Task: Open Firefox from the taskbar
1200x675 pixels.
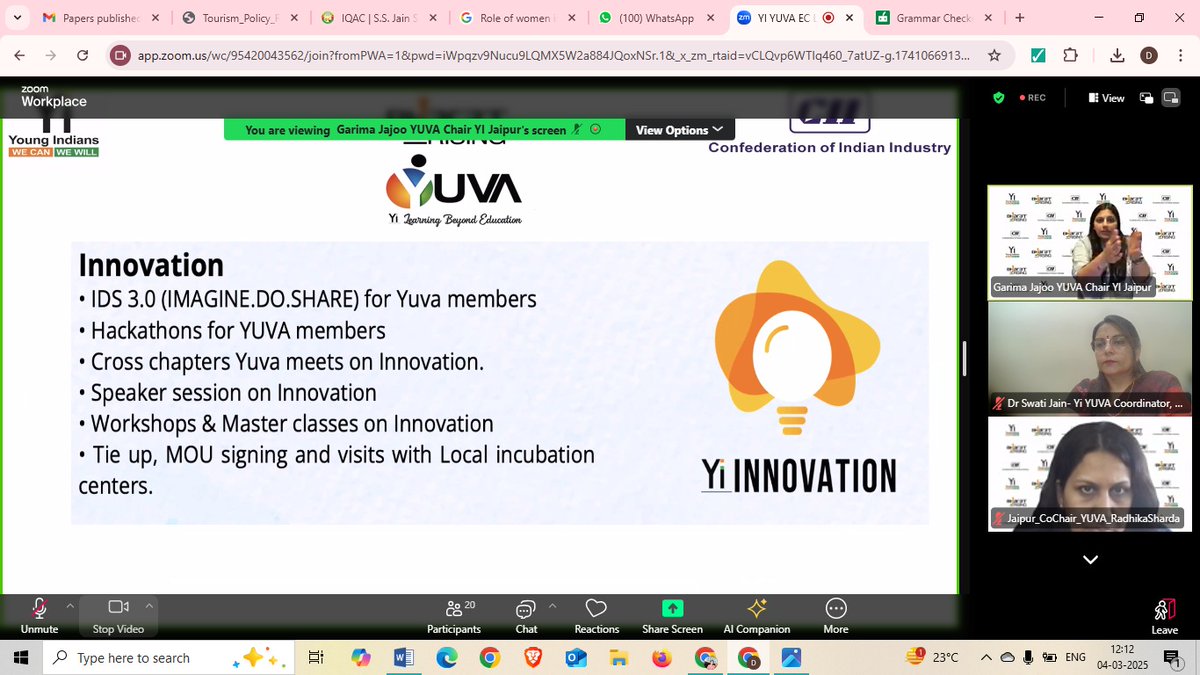Action: click(661, 657)
